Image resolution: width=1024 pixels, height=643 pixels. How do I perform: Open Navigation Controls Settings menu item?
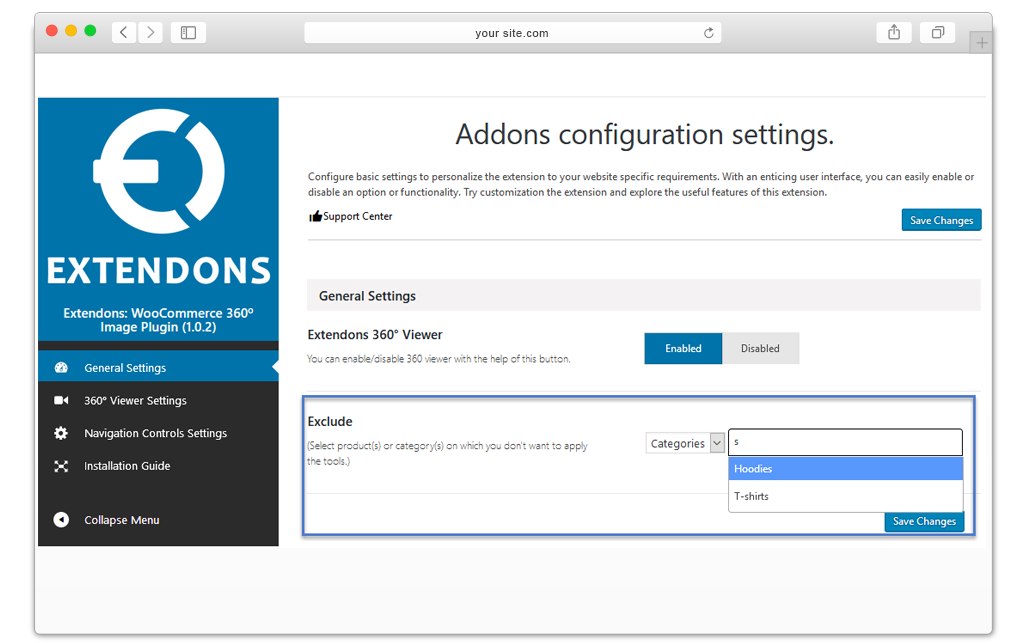[158, 433]
